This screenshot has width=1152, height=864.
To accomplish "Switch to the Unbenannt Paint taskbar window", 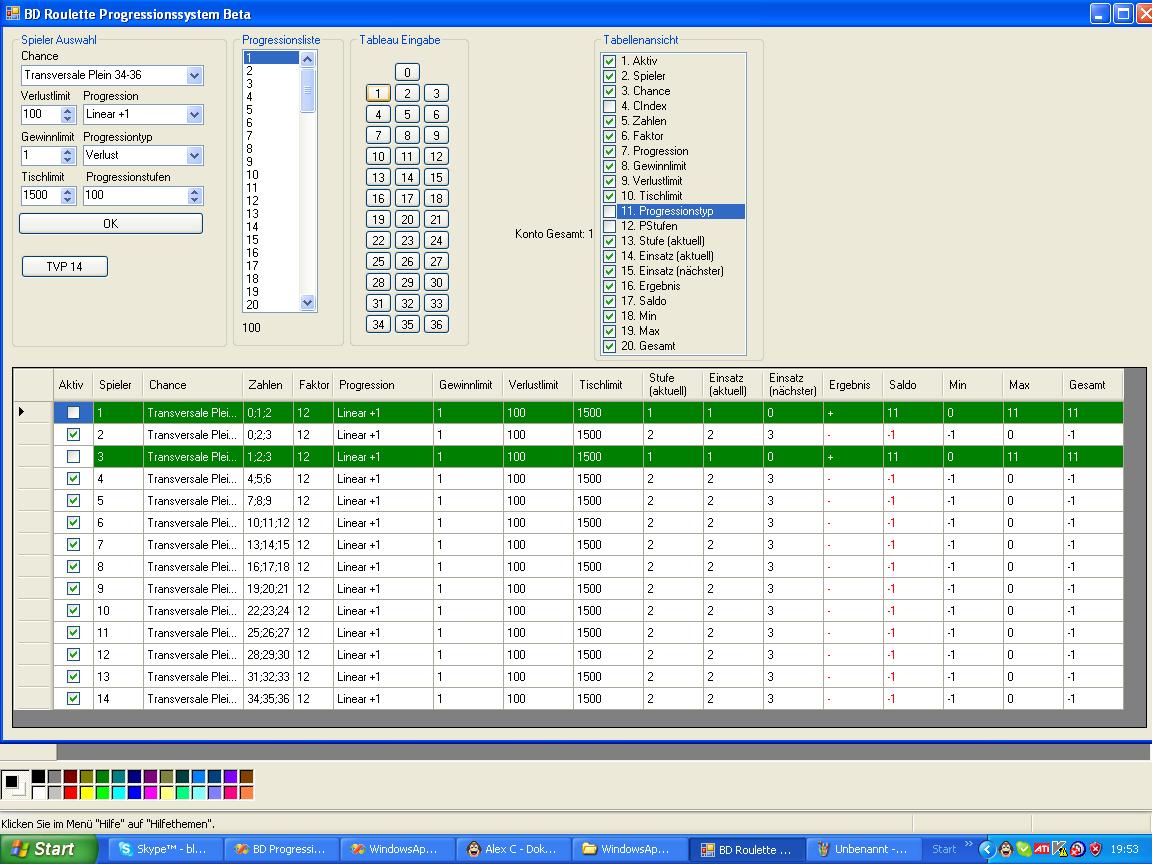I will pos(864,849).
